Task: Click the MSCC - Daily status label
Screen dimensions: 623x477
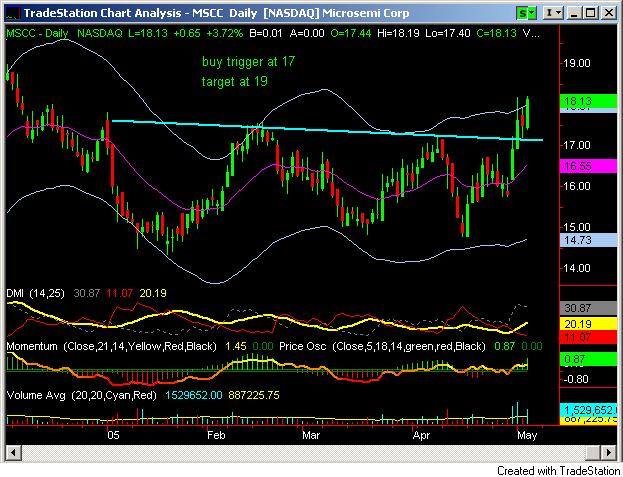Action: click(37, 33)
